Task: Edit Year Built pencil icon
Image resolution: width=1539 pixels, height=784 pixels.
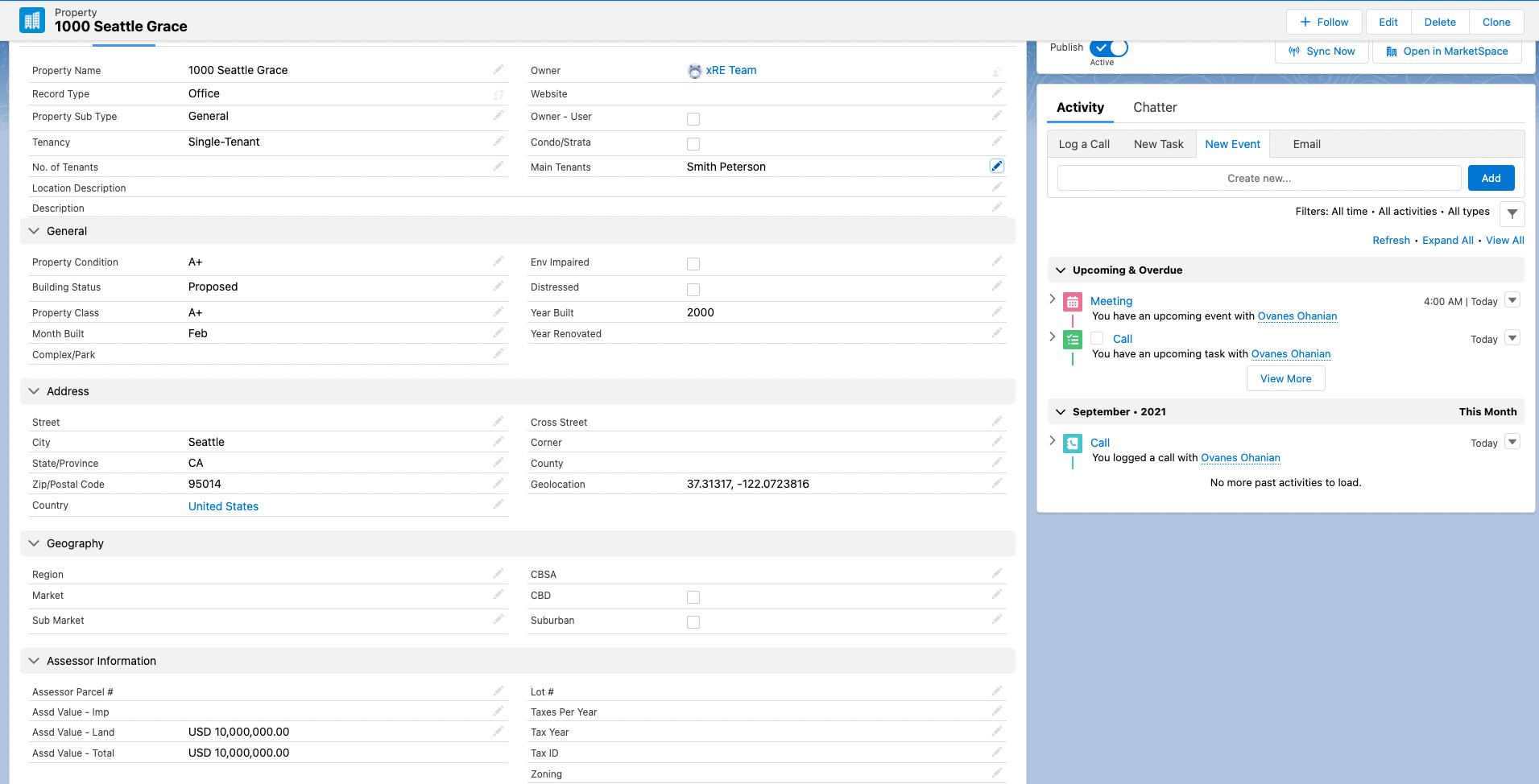Action: pyautogui.click(x=997, y=312)
